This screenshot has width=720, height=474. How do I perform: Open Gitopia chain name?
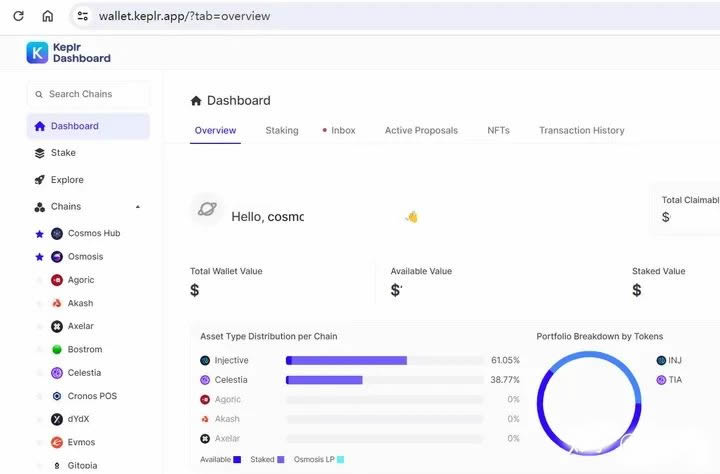point(82,466)
